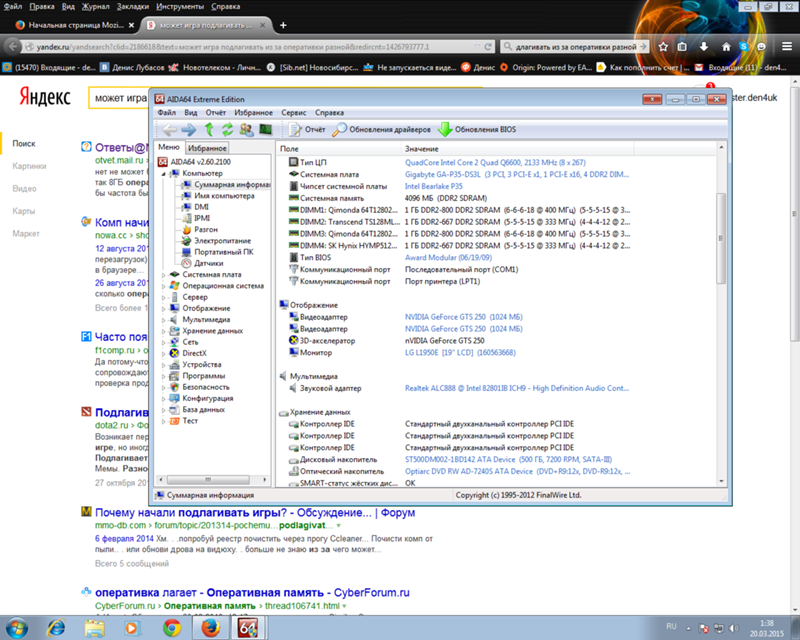Click the Отчёт toolbar button
Image resolution: width=800 pixels, height=640 pixels.
click(307, 130)
